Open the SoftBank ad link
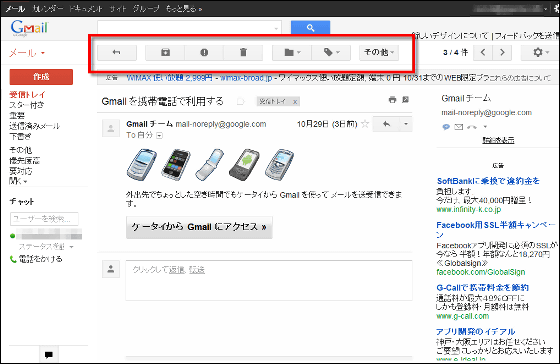 click(x=488, y=181)
